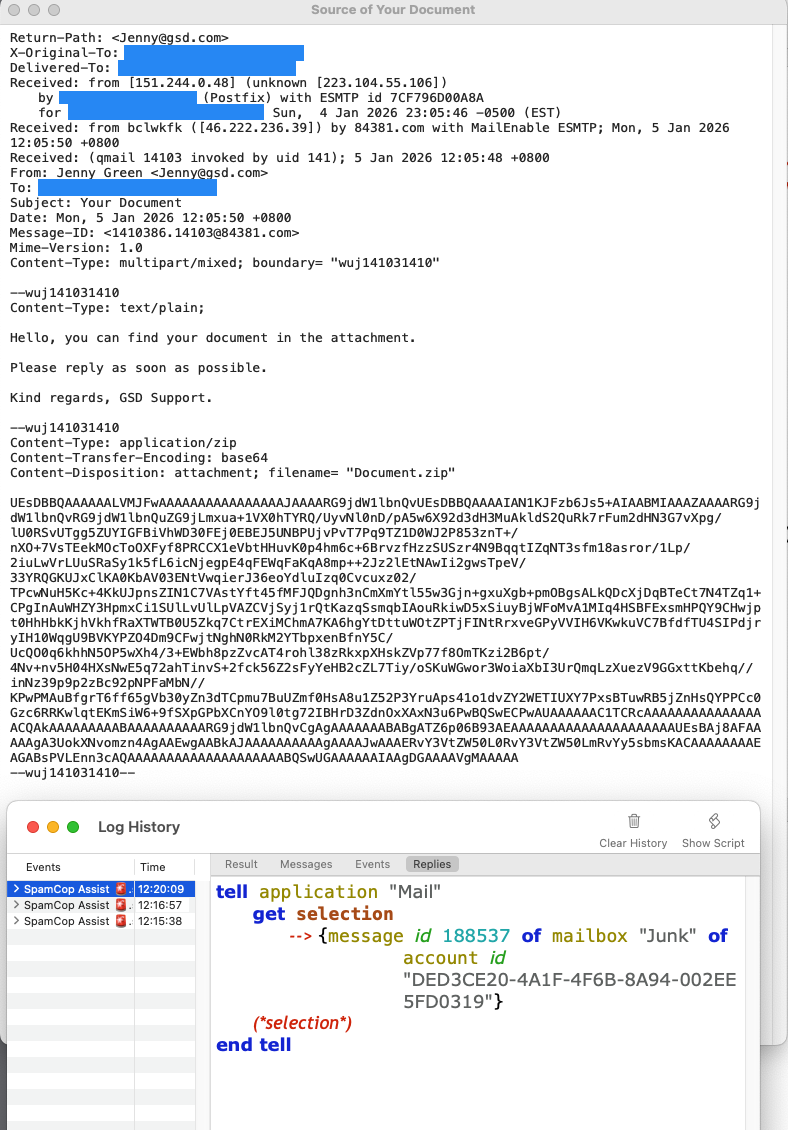
Task: Click the Events column header
Action: 43,867
